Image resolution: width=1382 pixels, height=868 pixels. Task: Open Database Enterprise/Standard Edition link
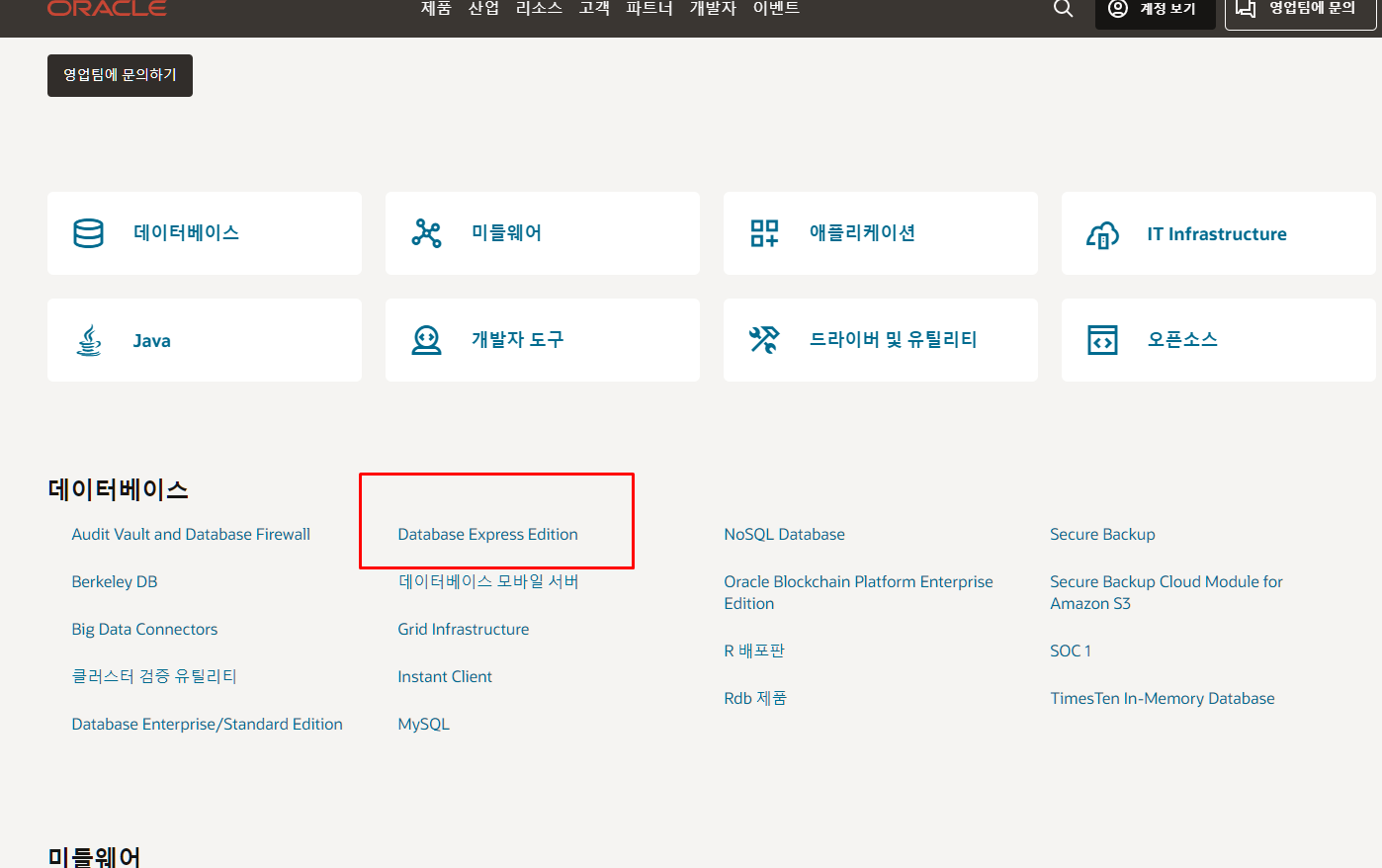click(x=207, y=724)
